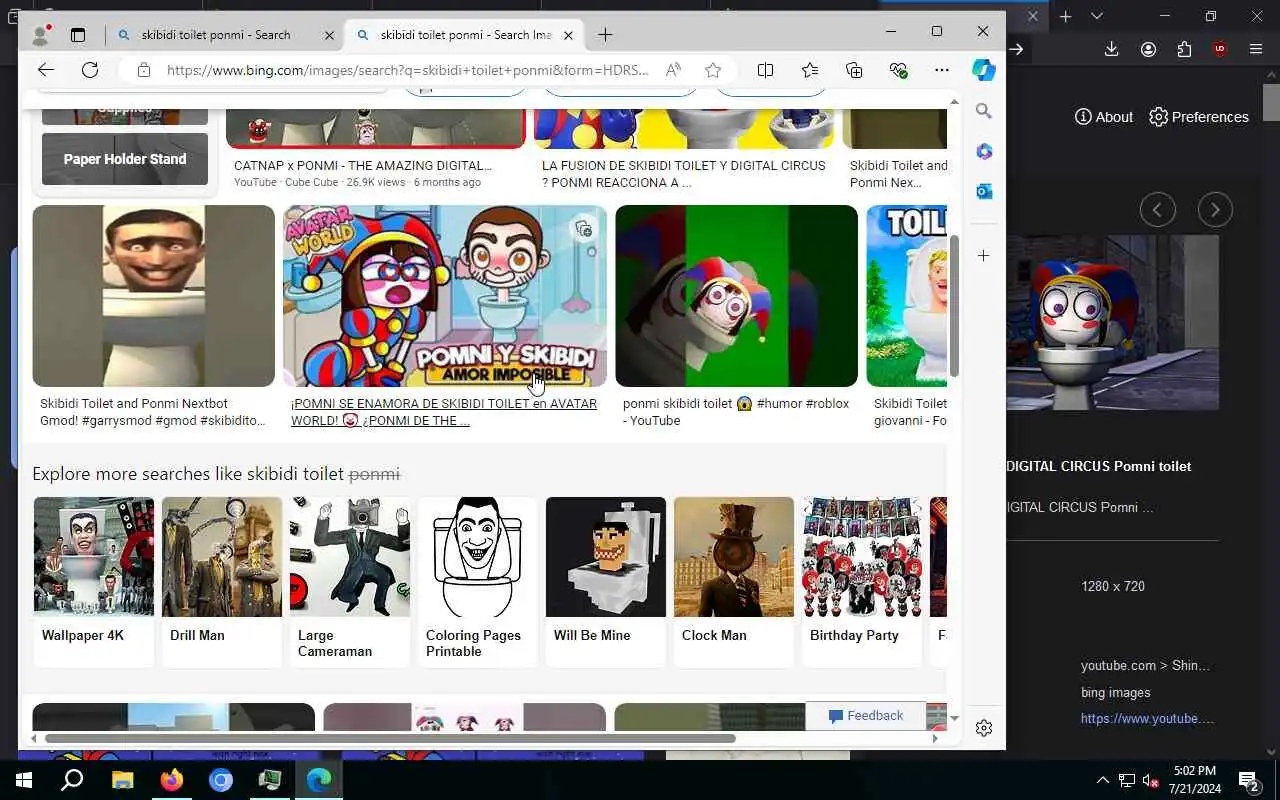Open Browser essentials heart icon
The height and width of the screenshot is (800, 1280).
898,70
